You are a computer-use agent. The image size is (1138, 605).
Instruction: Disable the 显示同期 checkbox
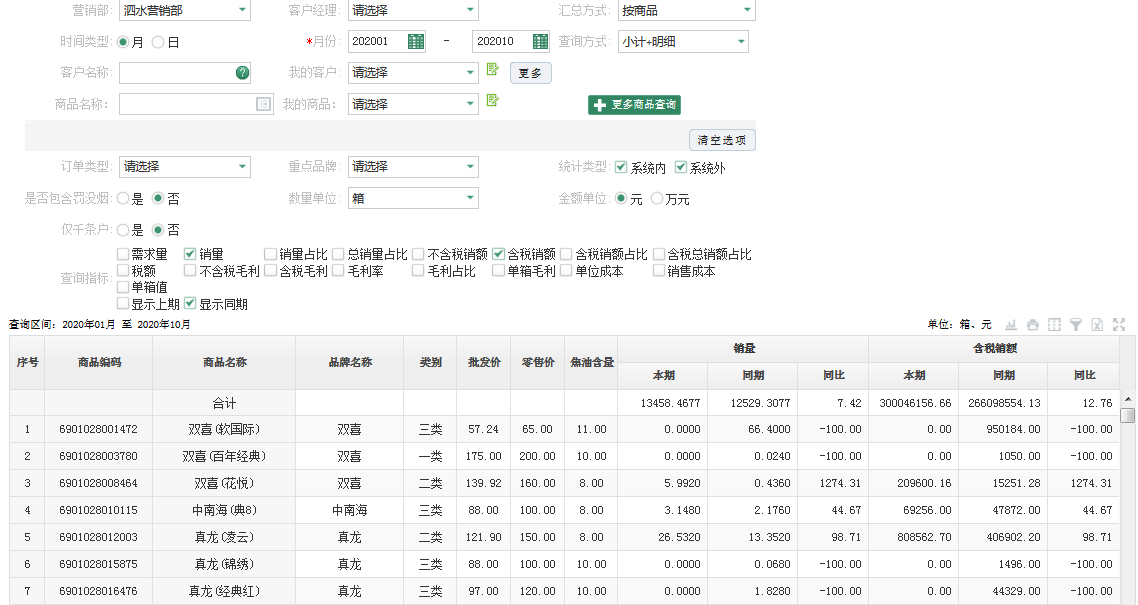tap(190, 304)
